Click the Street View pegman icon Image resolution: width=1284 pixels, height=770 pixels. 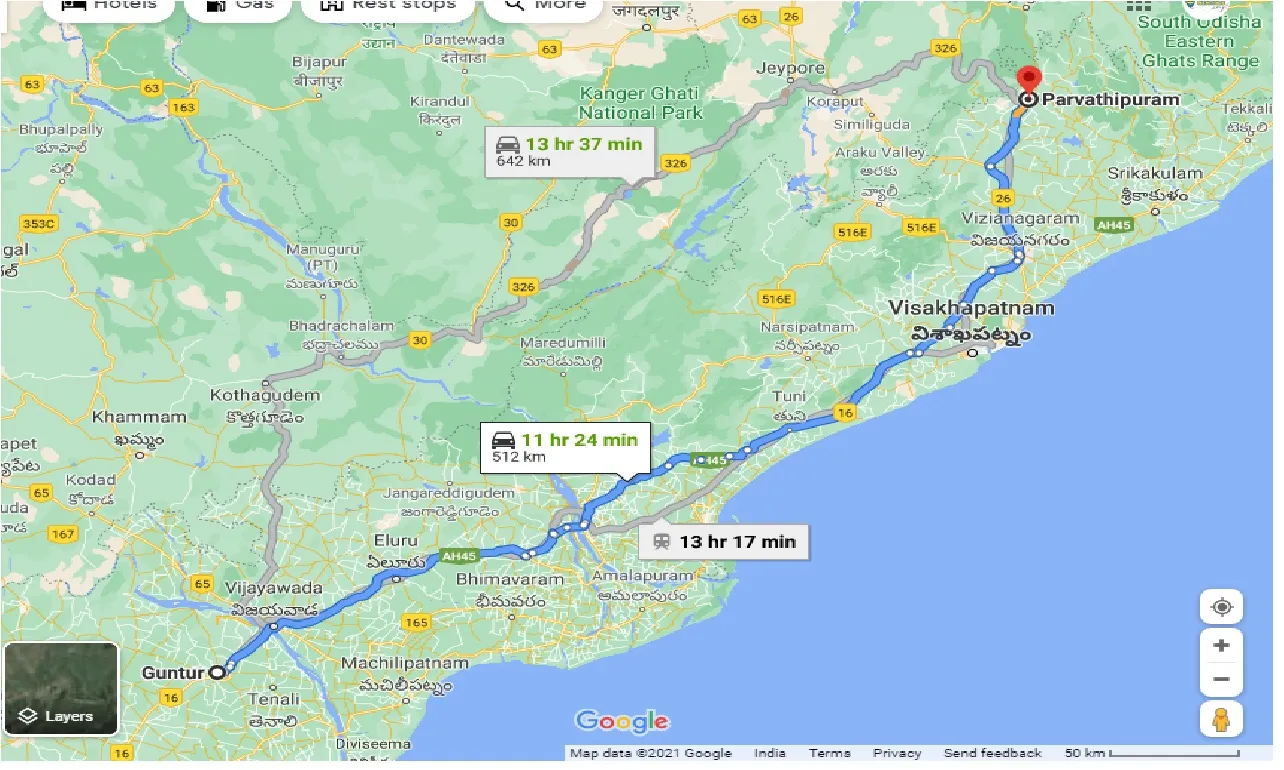click(x=1221, y=719)
